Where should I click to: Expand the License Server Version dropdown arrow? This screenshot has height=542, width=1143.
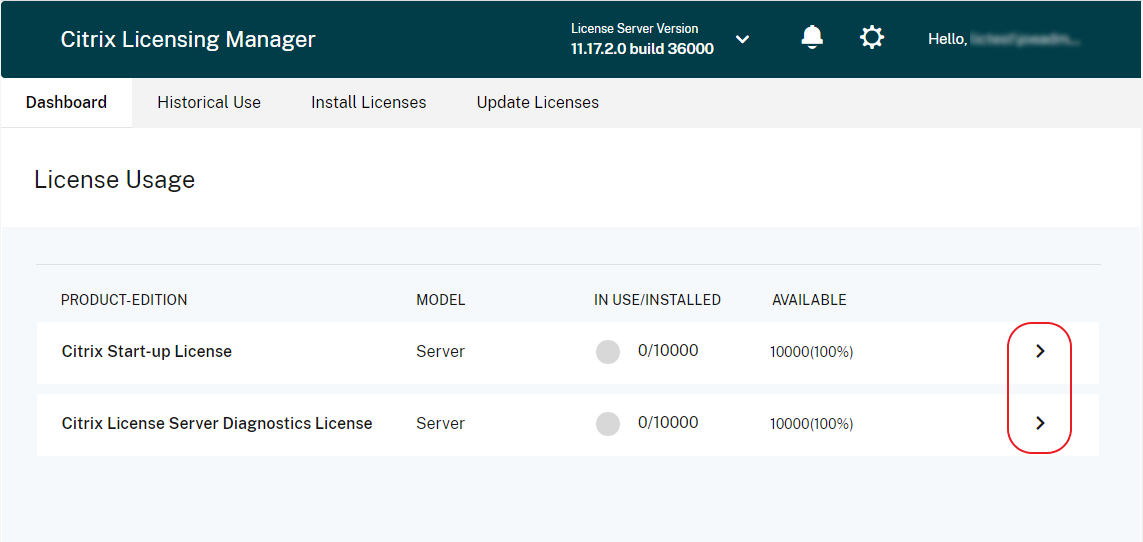742,39
